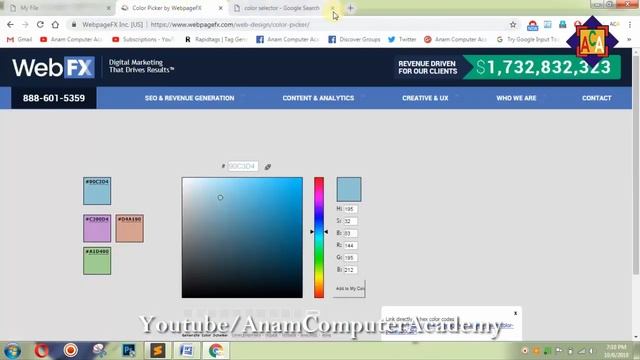This screenshot has height=360, width=640.
Task: Open Opera from the taskbar
Action: tap(42, 351)
